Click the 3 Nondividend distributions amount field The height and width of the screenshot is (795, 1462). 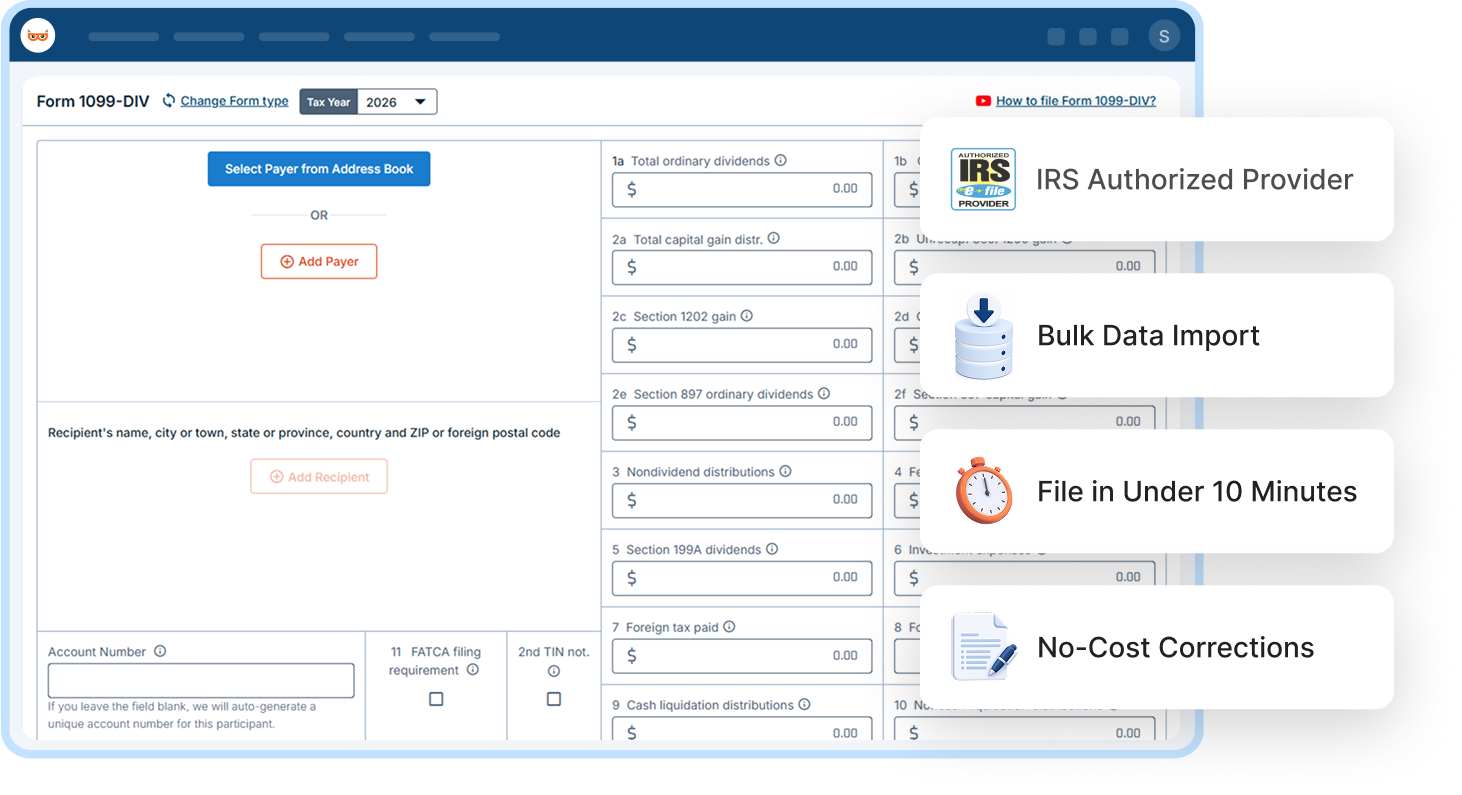coord(742,500)
